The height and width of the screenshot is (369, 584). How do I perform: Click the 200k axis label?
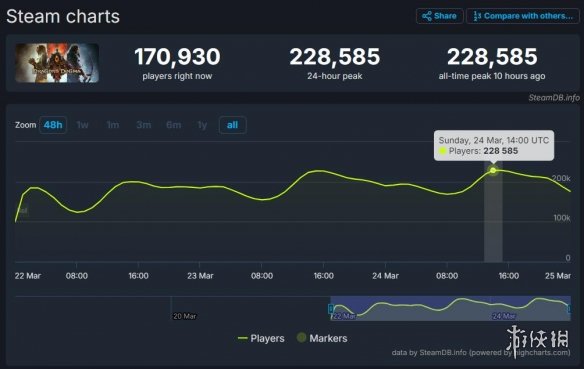pos(561,178)
